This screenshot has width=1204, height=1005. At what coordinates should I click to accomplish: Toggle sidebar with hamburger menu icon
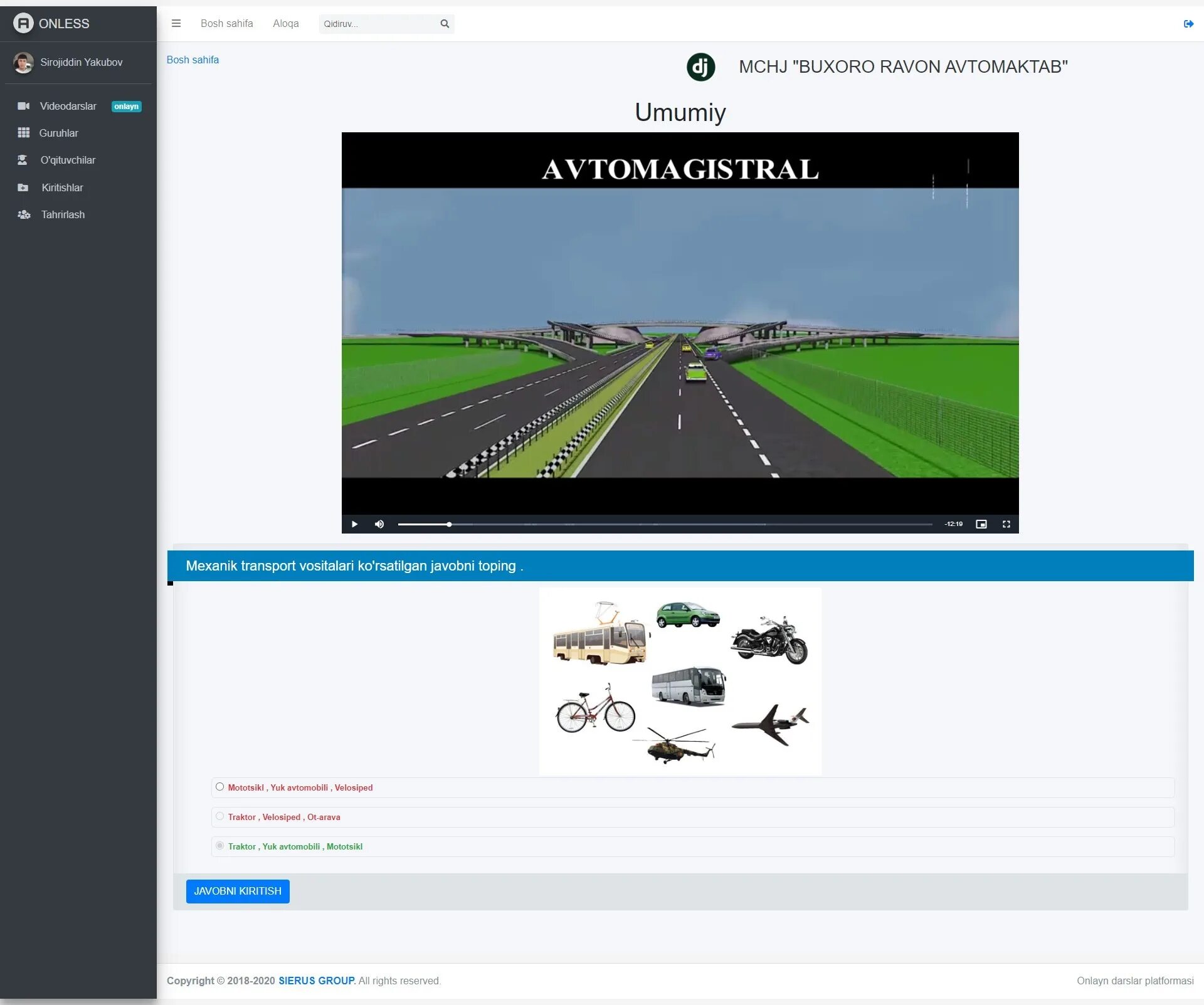point(176,23)
